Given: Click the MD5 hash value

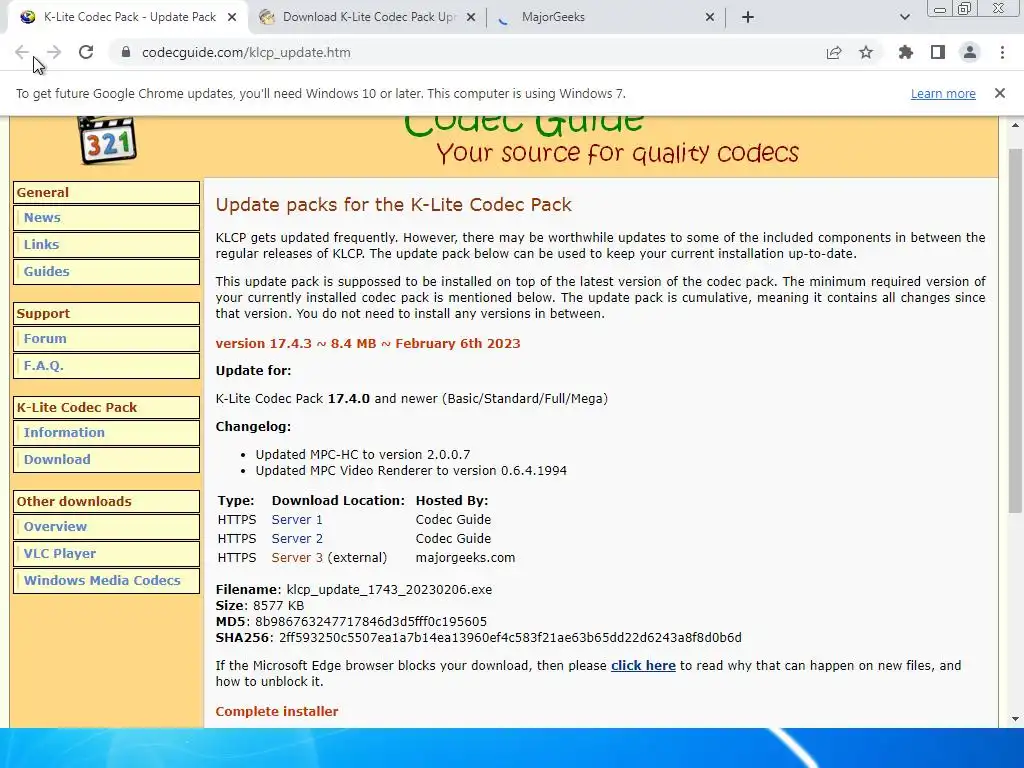Looking at the screenshot, I should (x=370, y=622).
